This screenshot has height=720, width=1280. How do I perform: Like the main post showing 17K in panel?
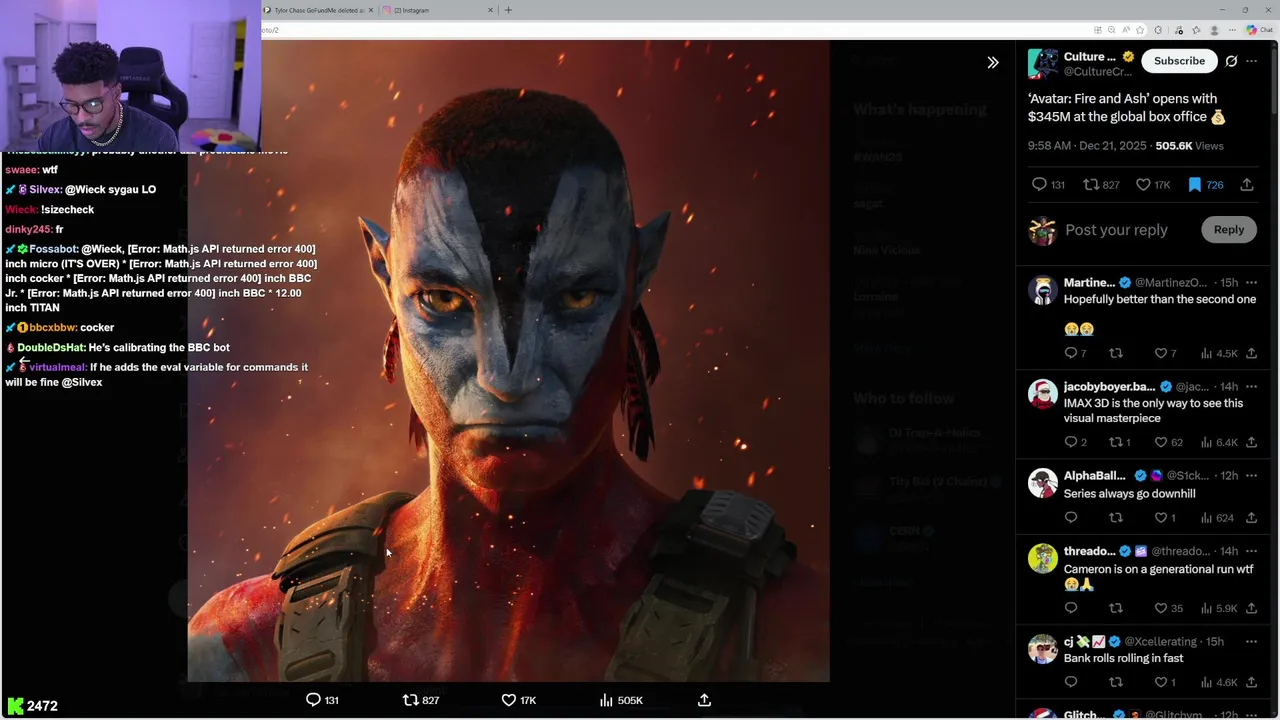point(1152,185)
